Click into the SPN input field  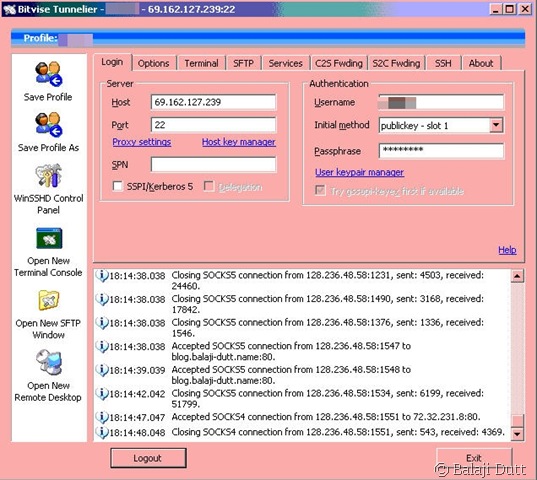[213, 165]
